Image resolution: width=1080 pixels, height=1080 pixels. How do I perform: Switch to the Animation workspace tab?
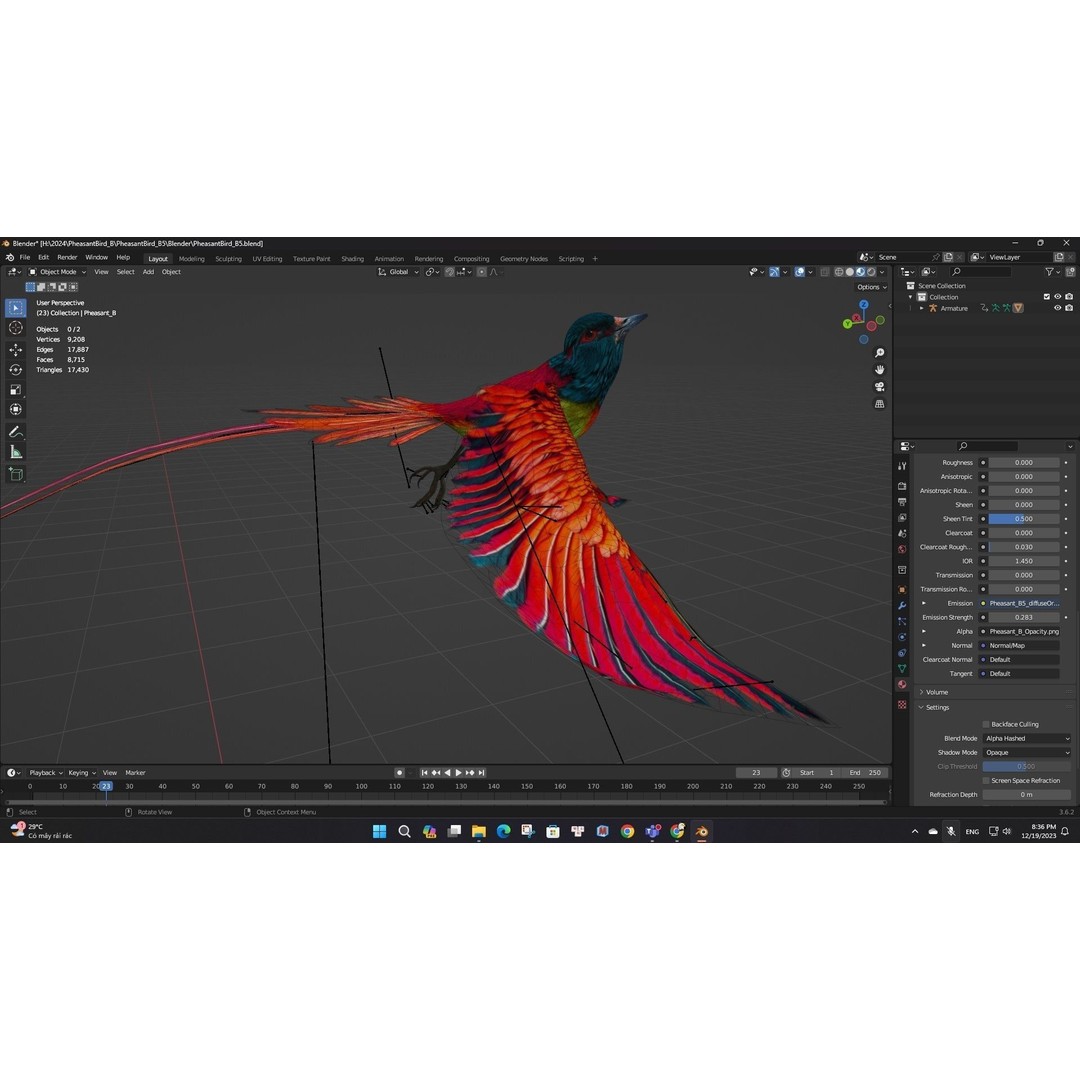coord(389,259)
